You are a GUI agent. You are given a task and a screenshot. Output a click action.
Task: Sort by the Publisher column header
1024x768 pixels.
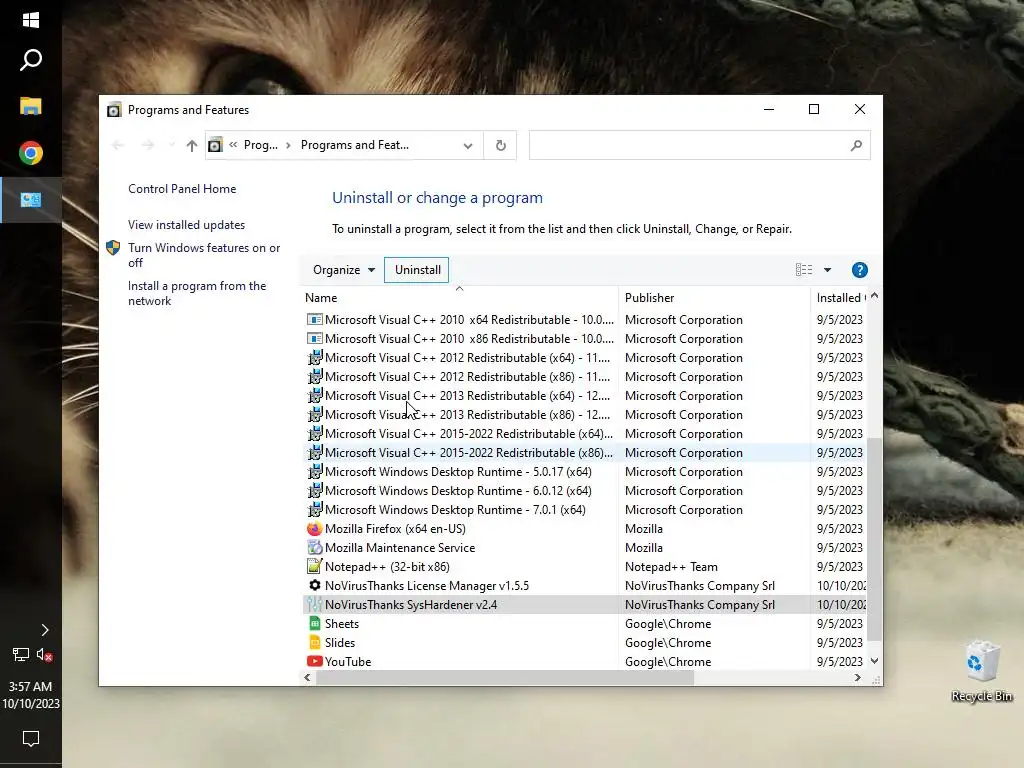click(x=714, y=298)
